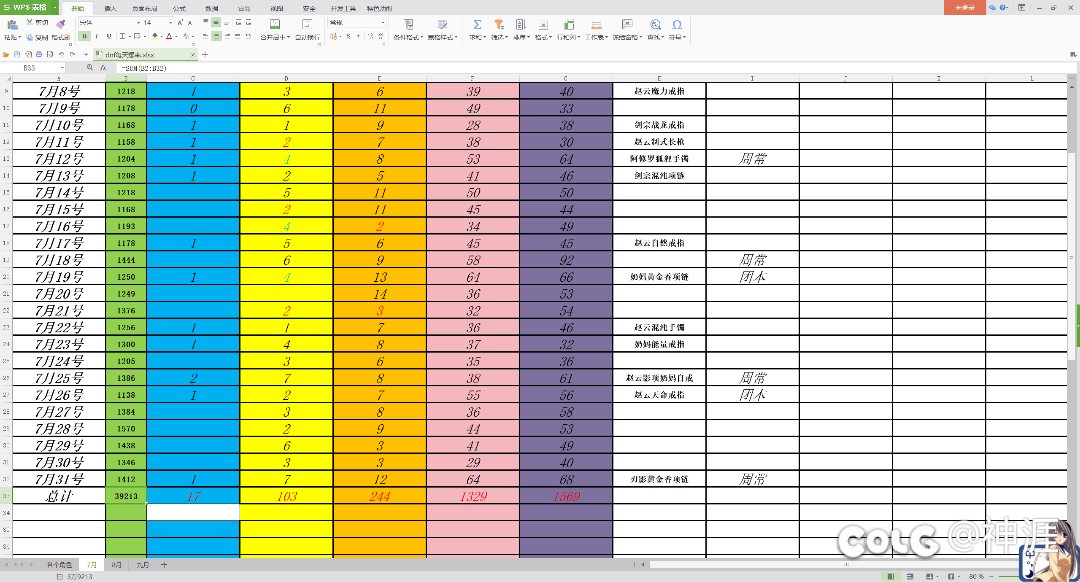Open the Merge and Center dropdown arrow
This screenshot has height=582, width=1080.
288,37
